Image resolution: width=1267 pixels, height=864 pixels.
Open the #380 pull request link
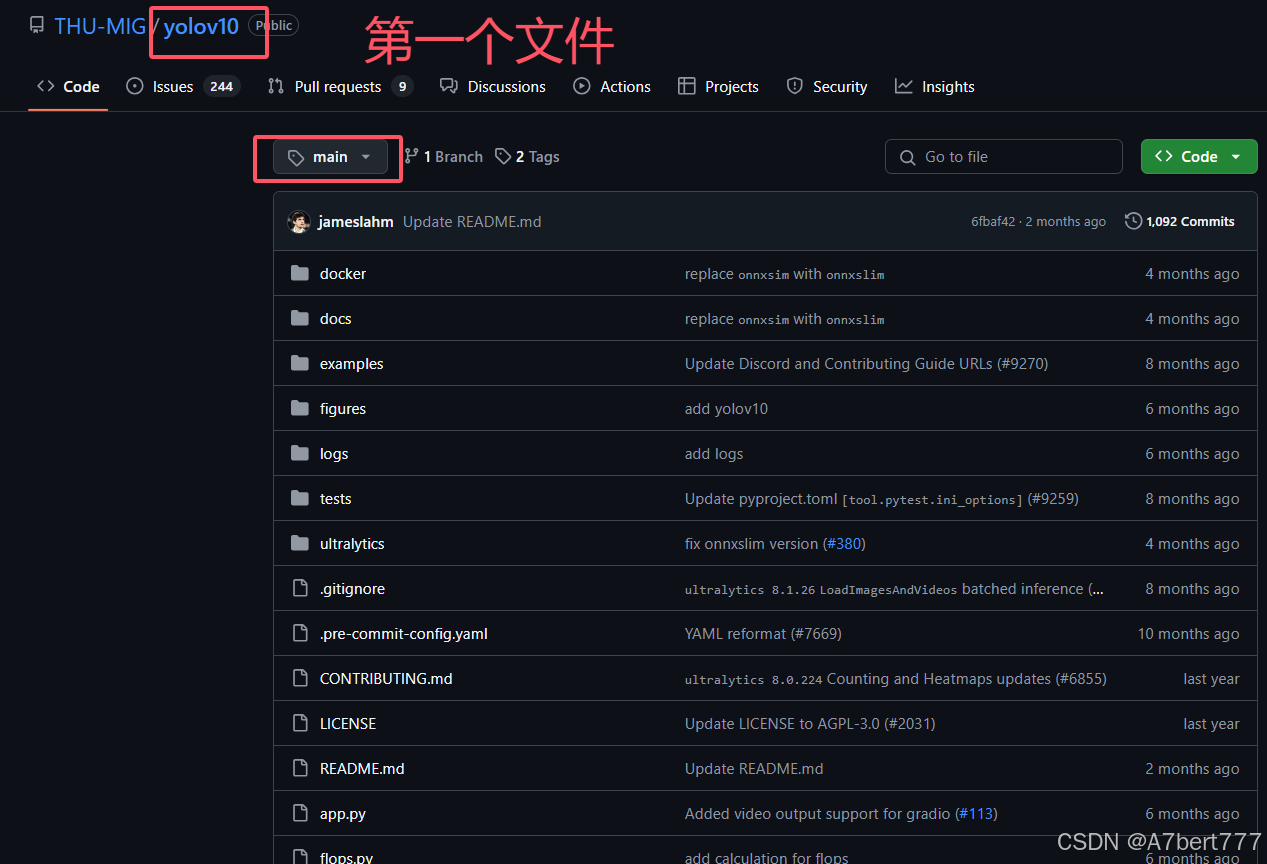(844, 544)
